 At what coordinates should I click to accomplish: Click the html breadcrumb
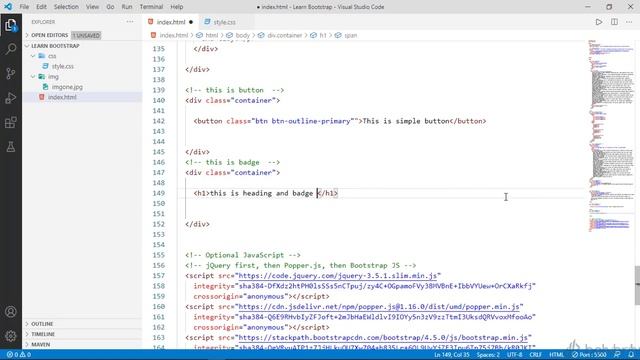(211, 36)
